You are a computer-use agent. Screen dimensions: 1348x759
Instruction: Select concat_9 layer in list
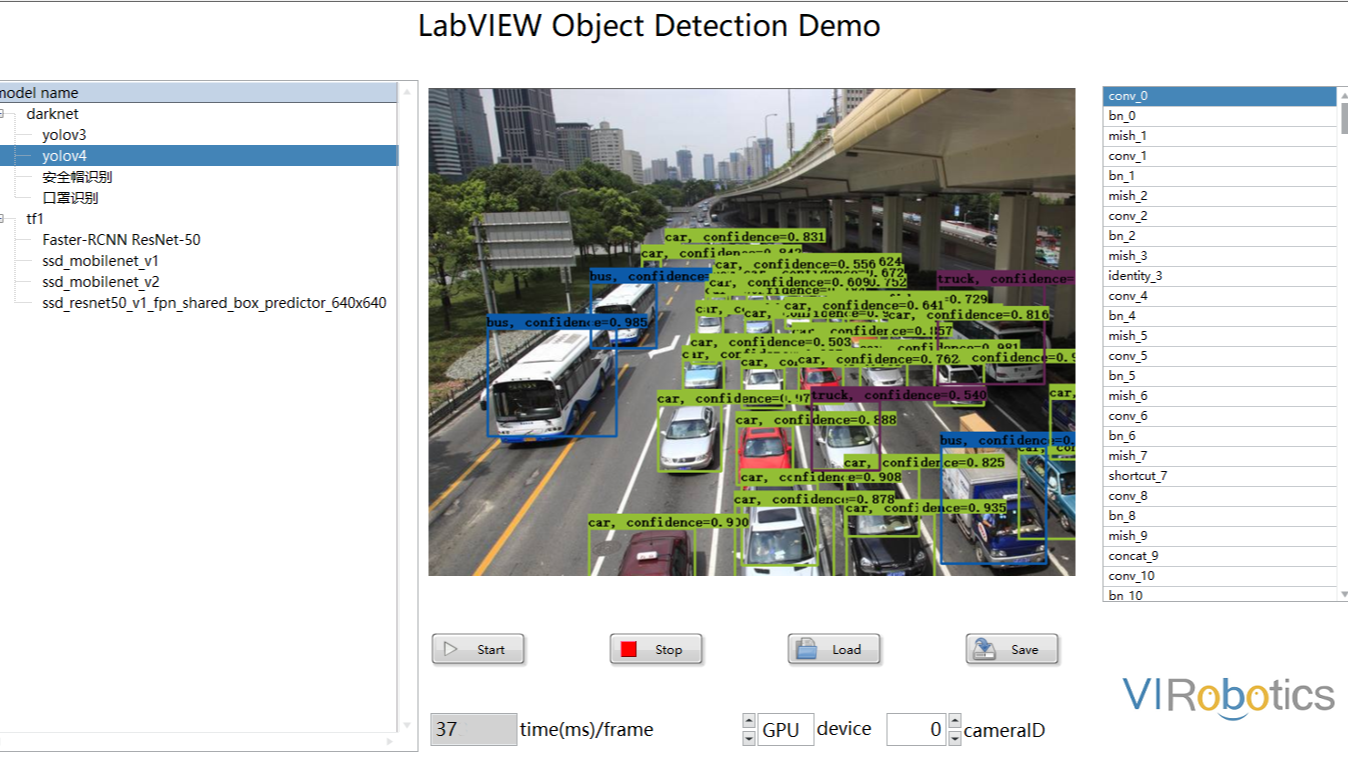(x=1220, y=556)
